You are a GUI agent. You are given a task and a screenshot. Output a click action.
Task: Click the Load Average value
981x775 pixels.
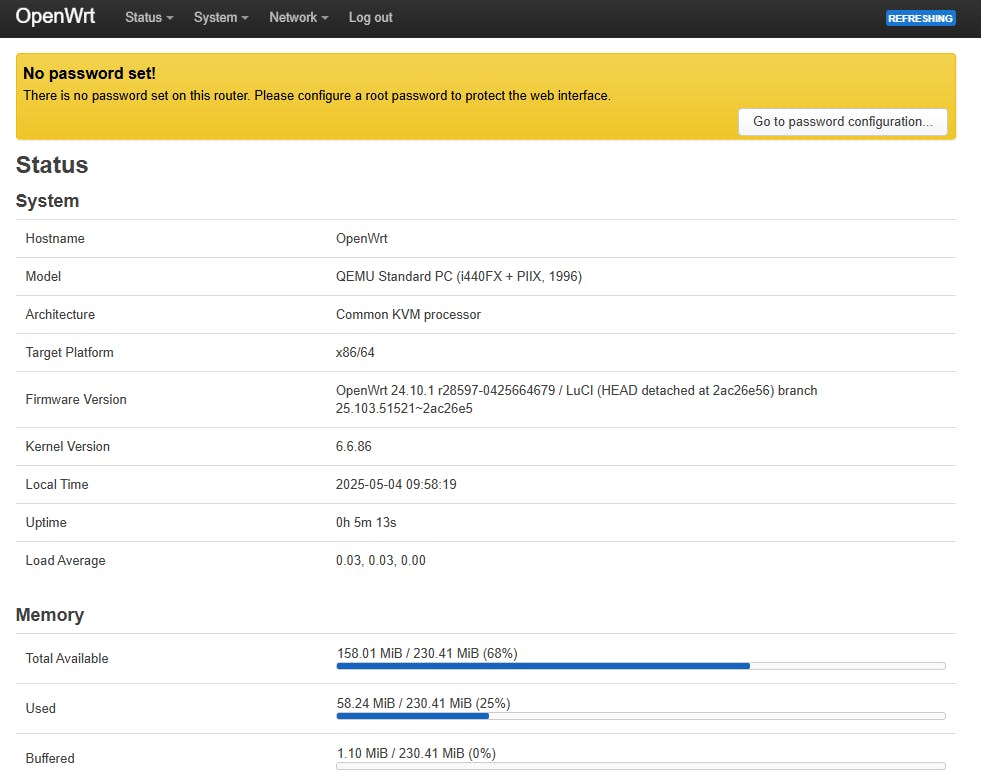pyautogui.click(x=380, y=560)
